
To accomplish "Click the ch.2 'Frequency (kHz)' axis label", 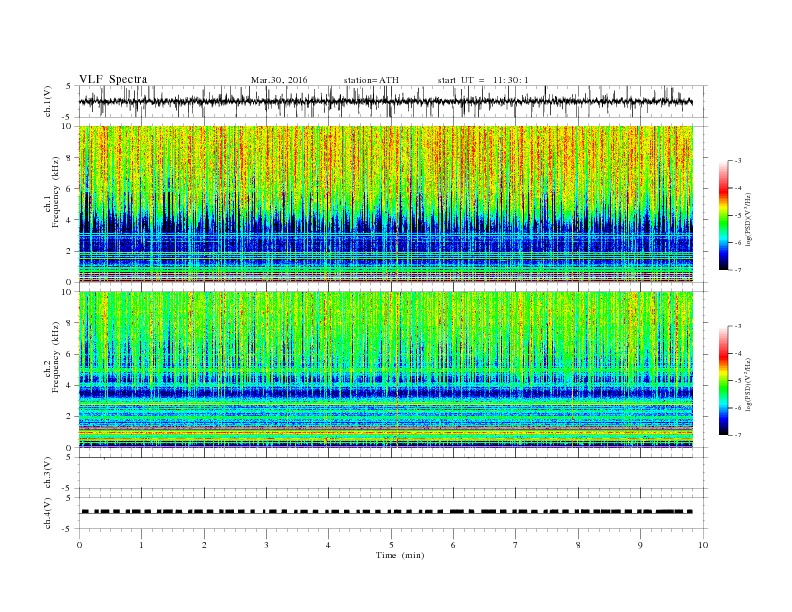I will [x=56, y=357].
